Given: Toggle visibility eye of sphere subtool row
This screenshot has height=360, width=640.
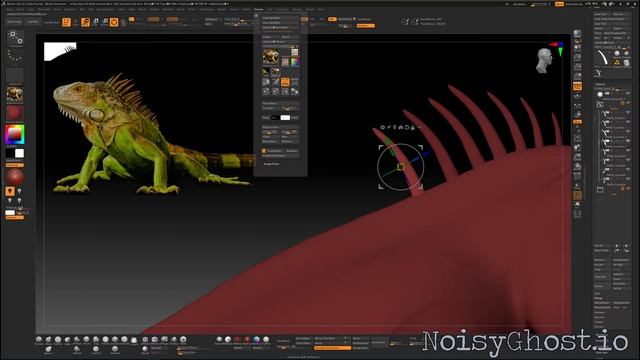Looking at the screenshot, I should pos(628,94).
